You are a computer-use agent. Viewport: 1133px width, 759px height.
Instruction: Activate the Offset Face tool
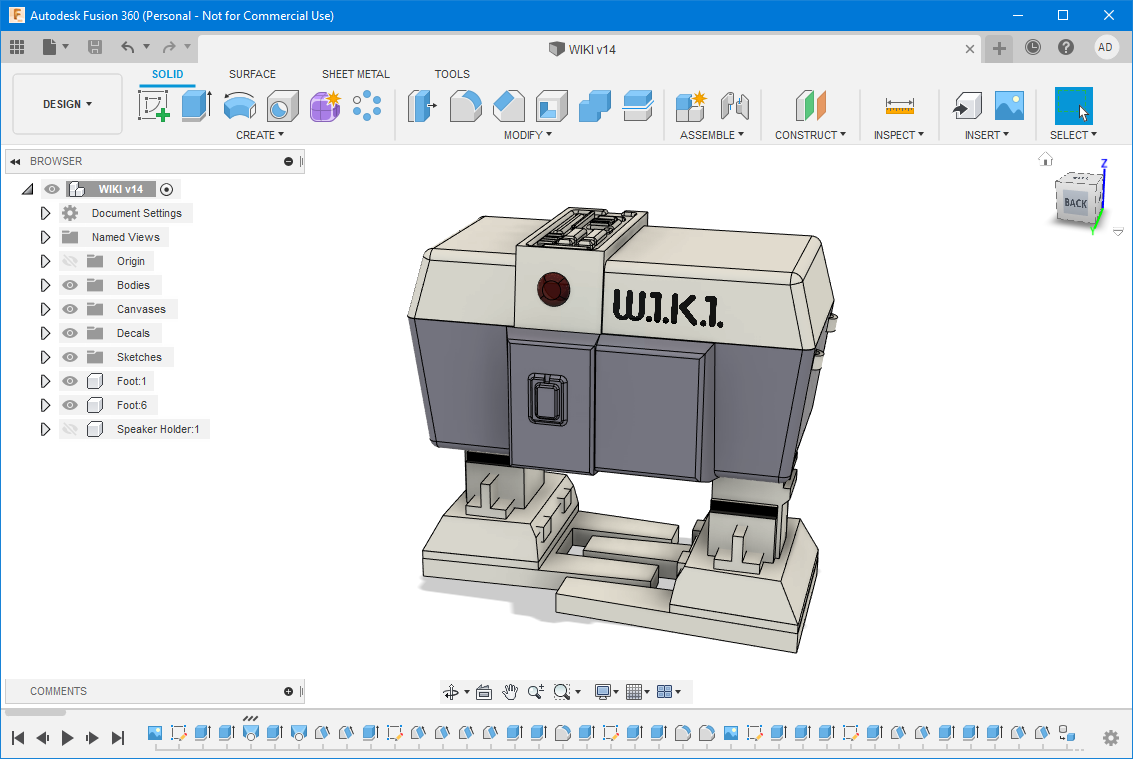637,106
